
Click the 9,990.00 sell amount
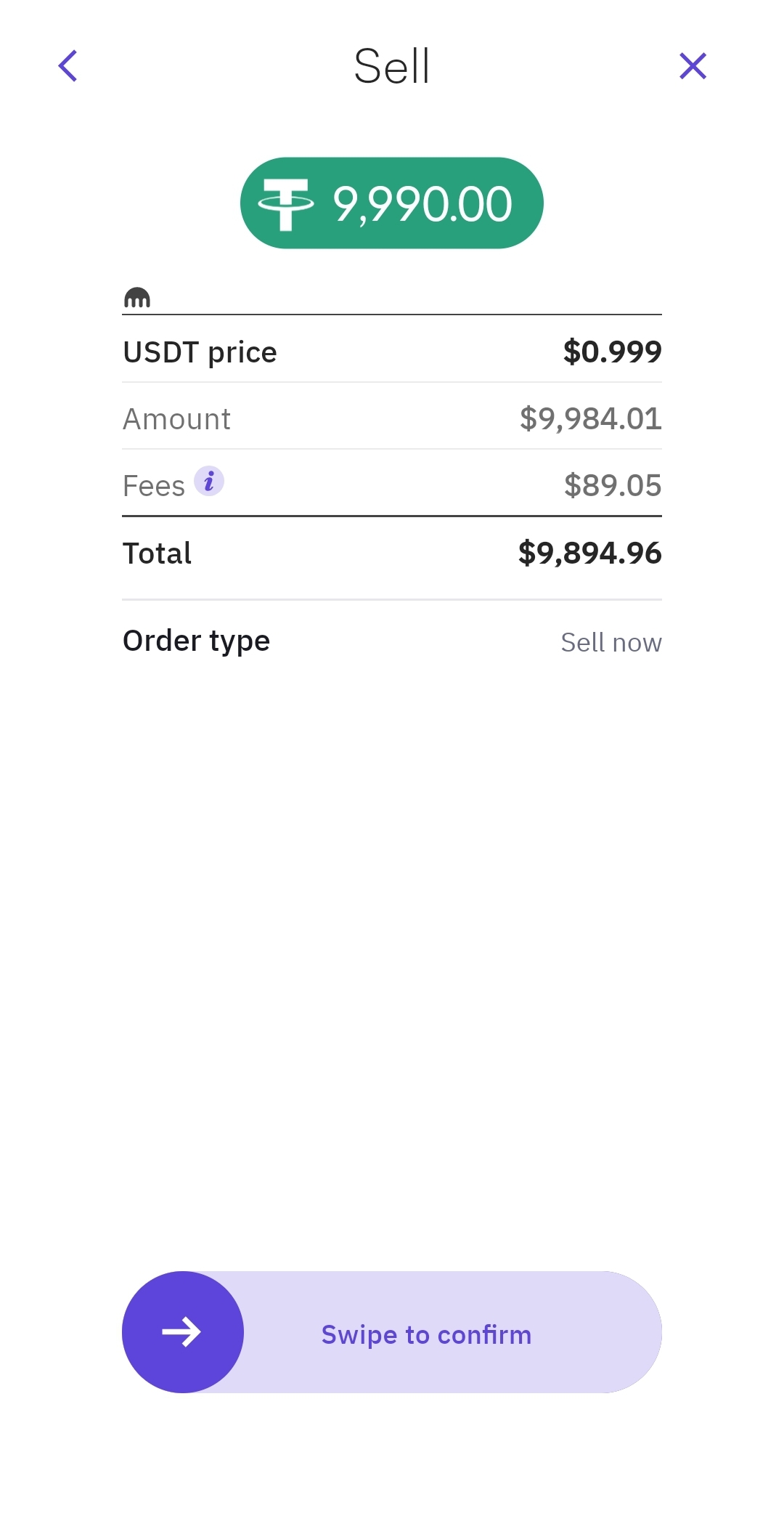coord(422,204)
